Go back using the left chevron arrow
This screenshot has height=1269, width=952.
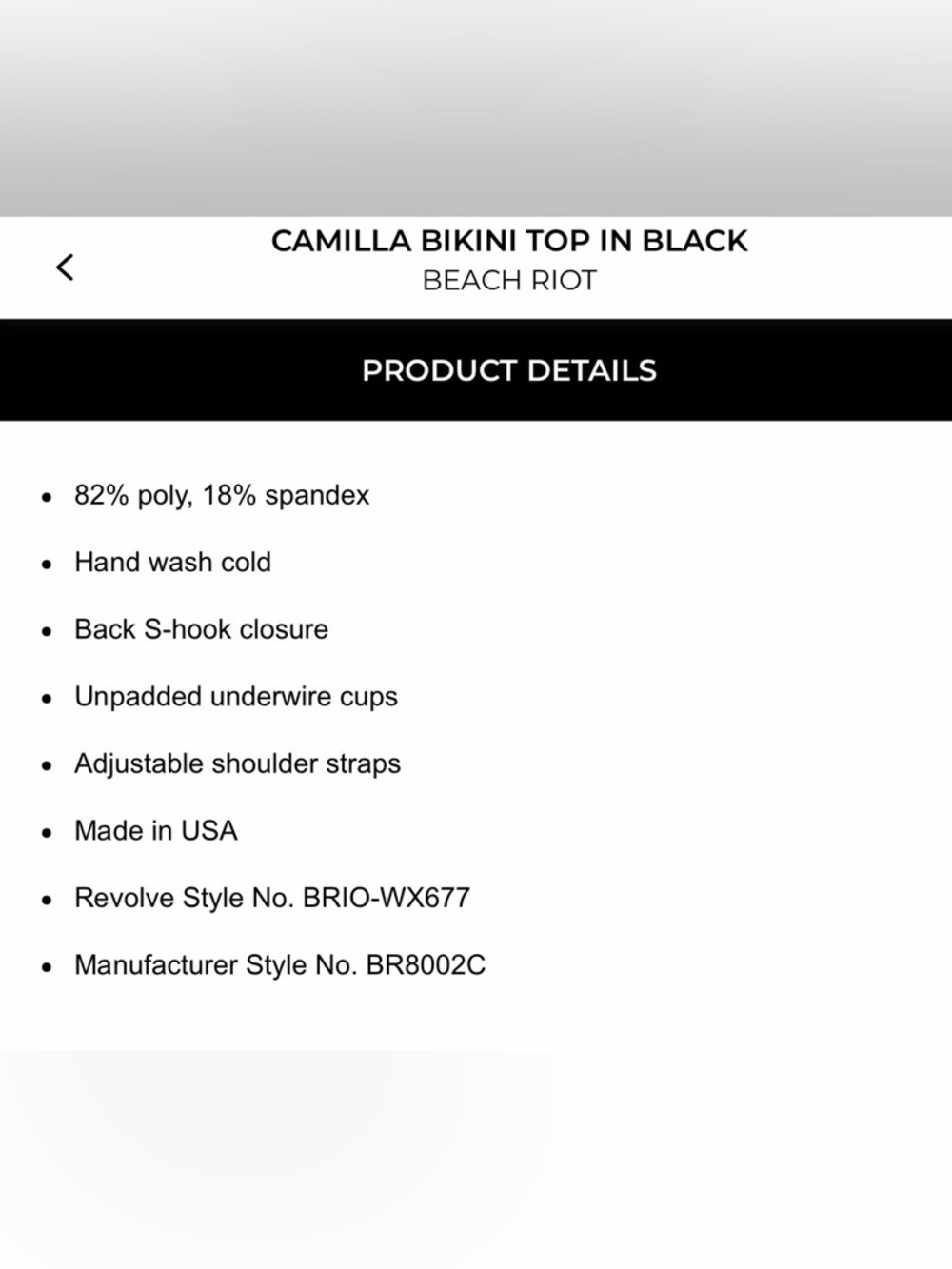(x=65, y=268)
